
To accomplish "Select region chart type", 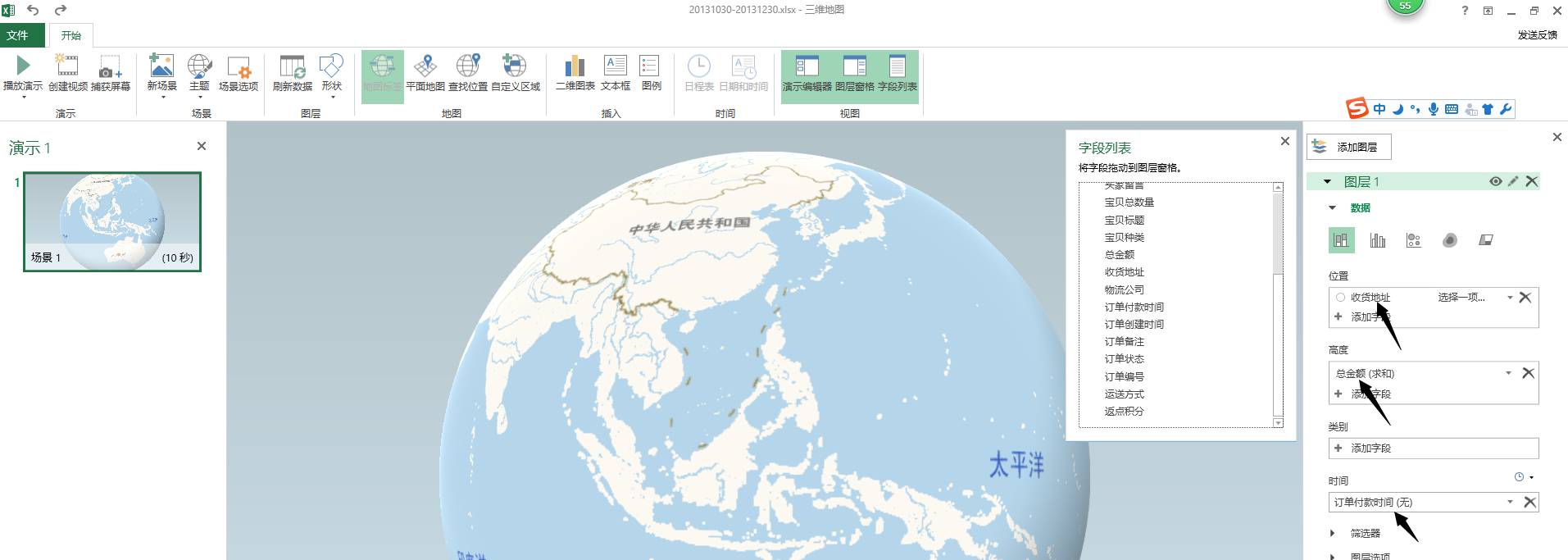I will click(1486, 239).
